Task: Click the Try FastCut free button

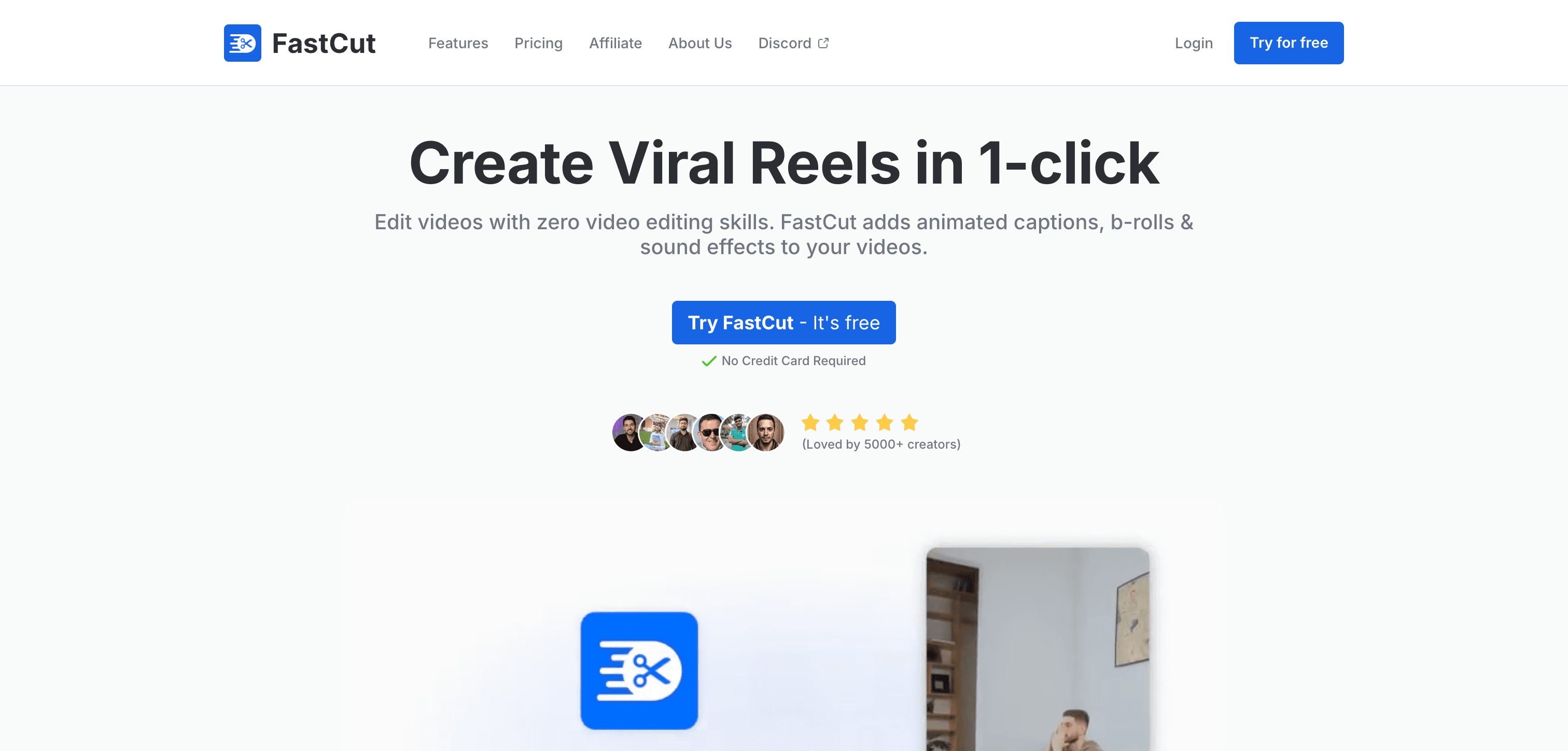Action: tap(784, 322)
